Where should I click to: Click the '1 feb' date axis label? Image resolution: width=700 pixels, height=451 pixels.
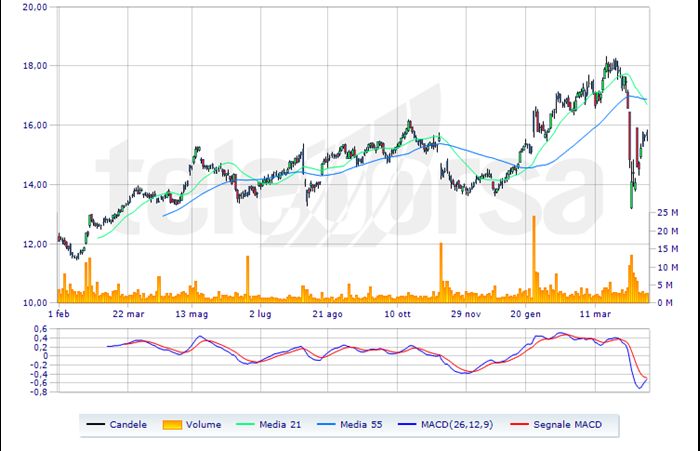58,313
